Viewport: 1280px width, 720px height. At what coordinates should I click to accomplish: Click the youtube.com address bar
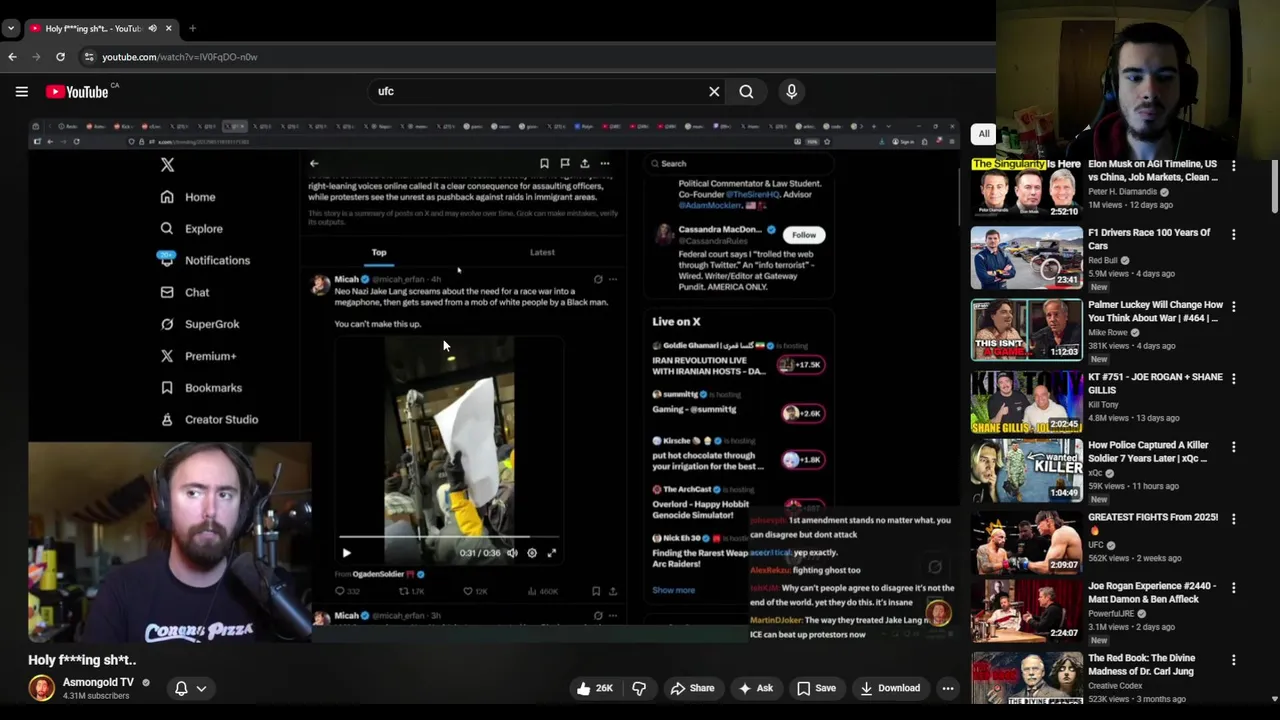[540, 57]
